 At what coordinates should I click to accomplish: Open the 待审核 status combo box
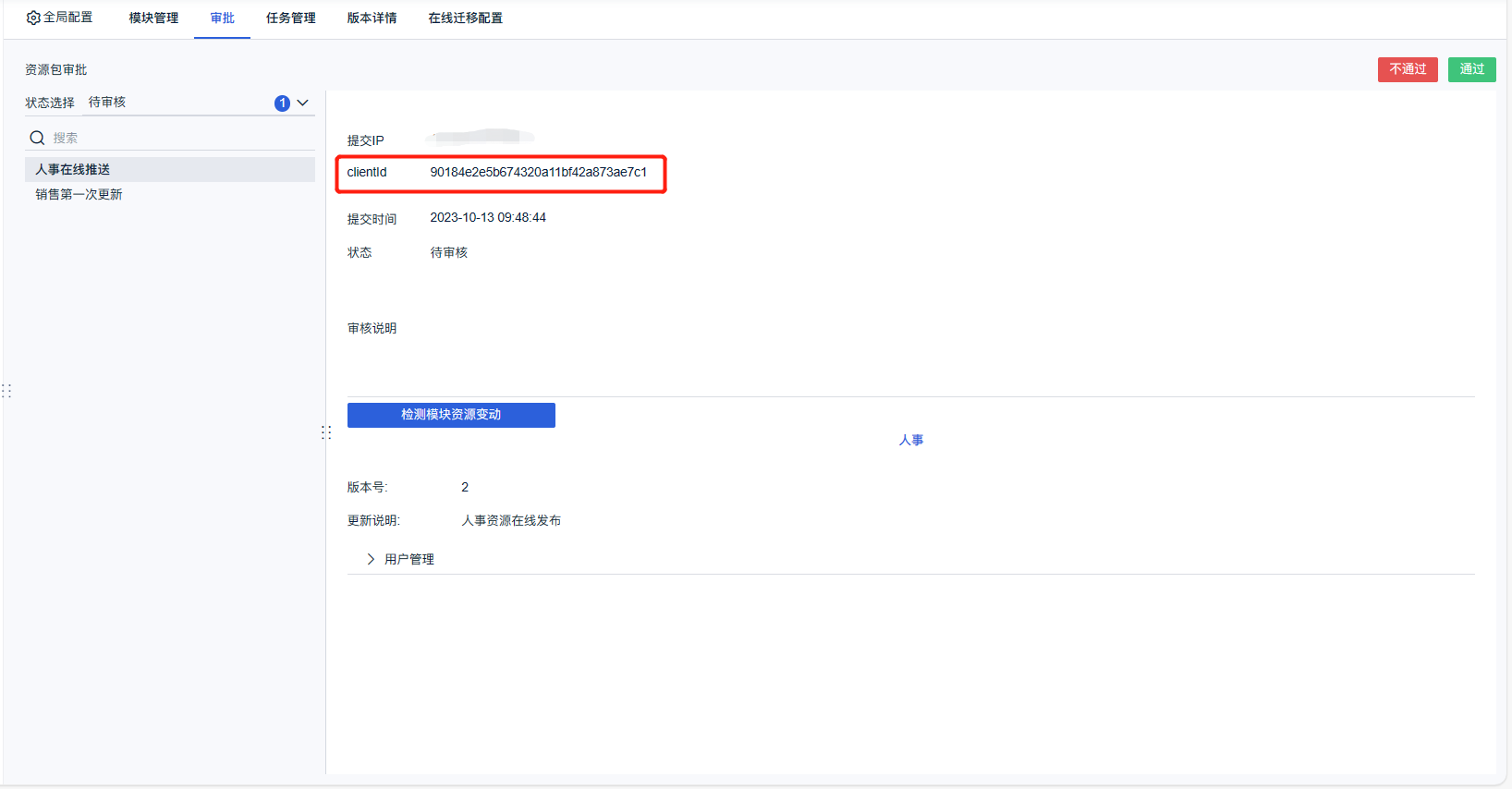pyautogui.click(x=200, y=103)
